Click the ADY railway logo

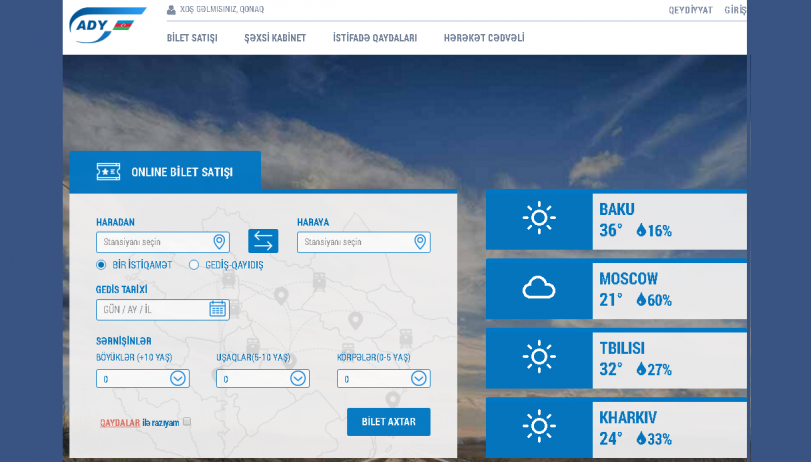coord(108,25)
